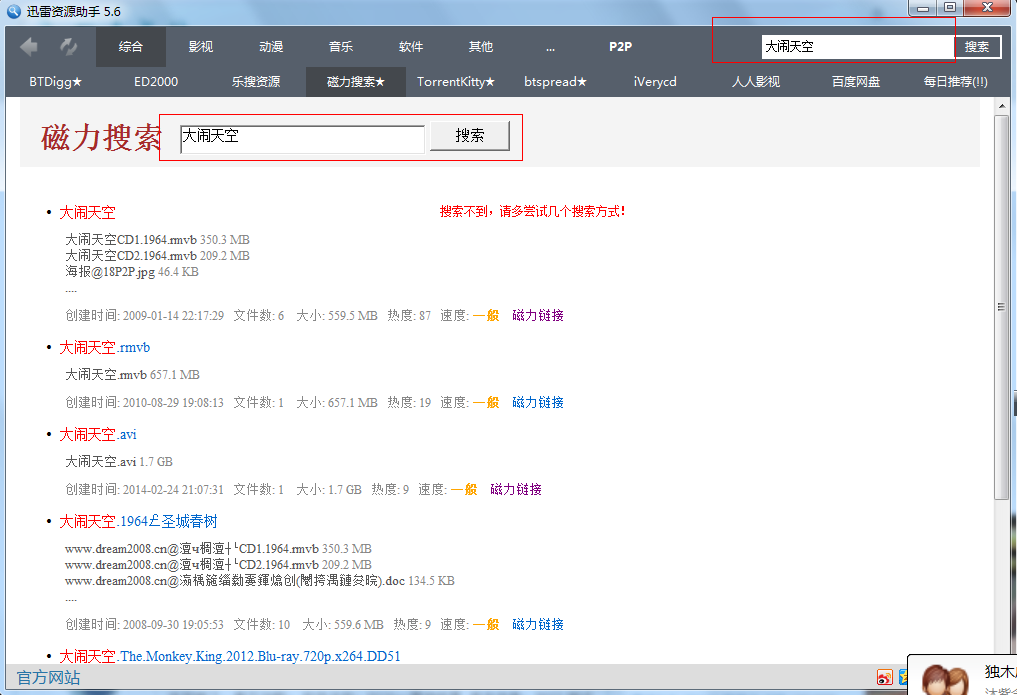Image resolution: width=1017 pixels, height=695 pixels.
Task: Click the 大小: 559.5 MB value
Action: [337, 316]
